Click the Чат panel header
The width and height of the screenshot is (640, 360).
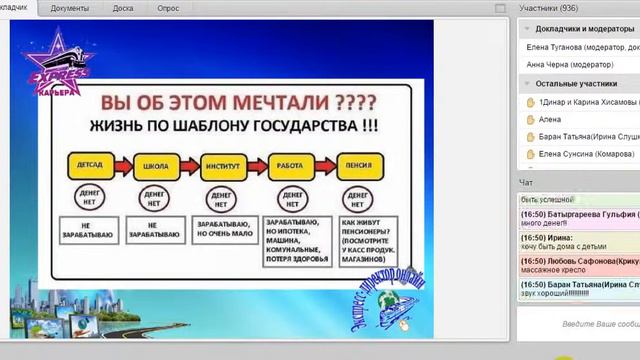coord(526,182)
